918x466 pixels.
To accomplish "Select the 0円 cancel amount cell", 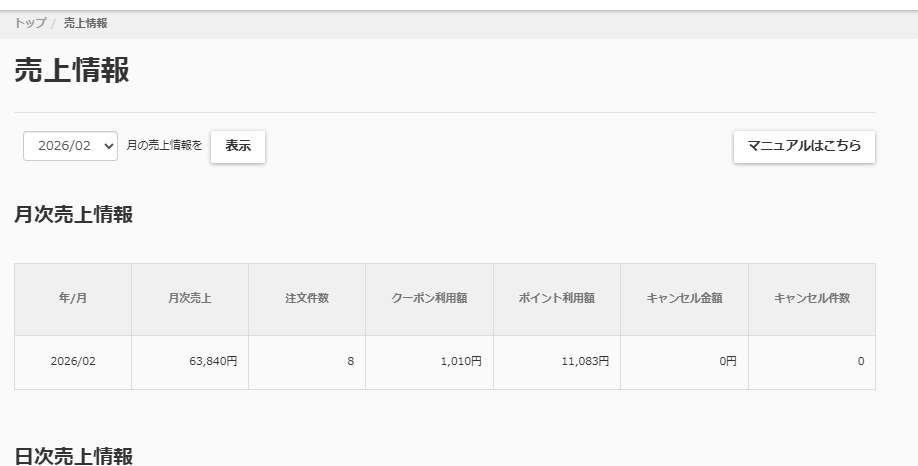I will (727, 362).
